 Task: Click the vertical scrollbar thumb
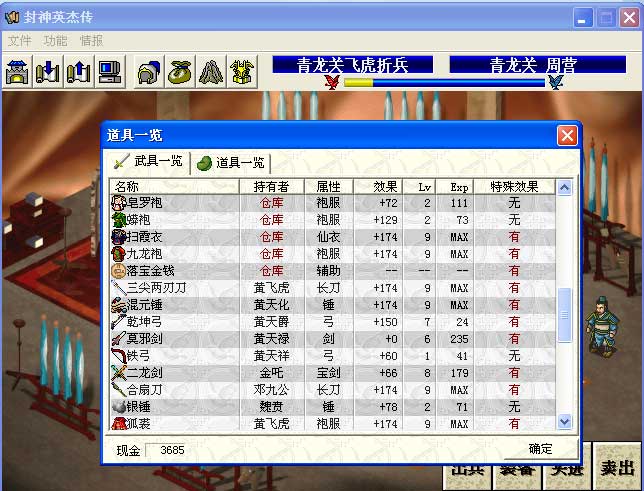pyautogui.click(x=564, y=315)
